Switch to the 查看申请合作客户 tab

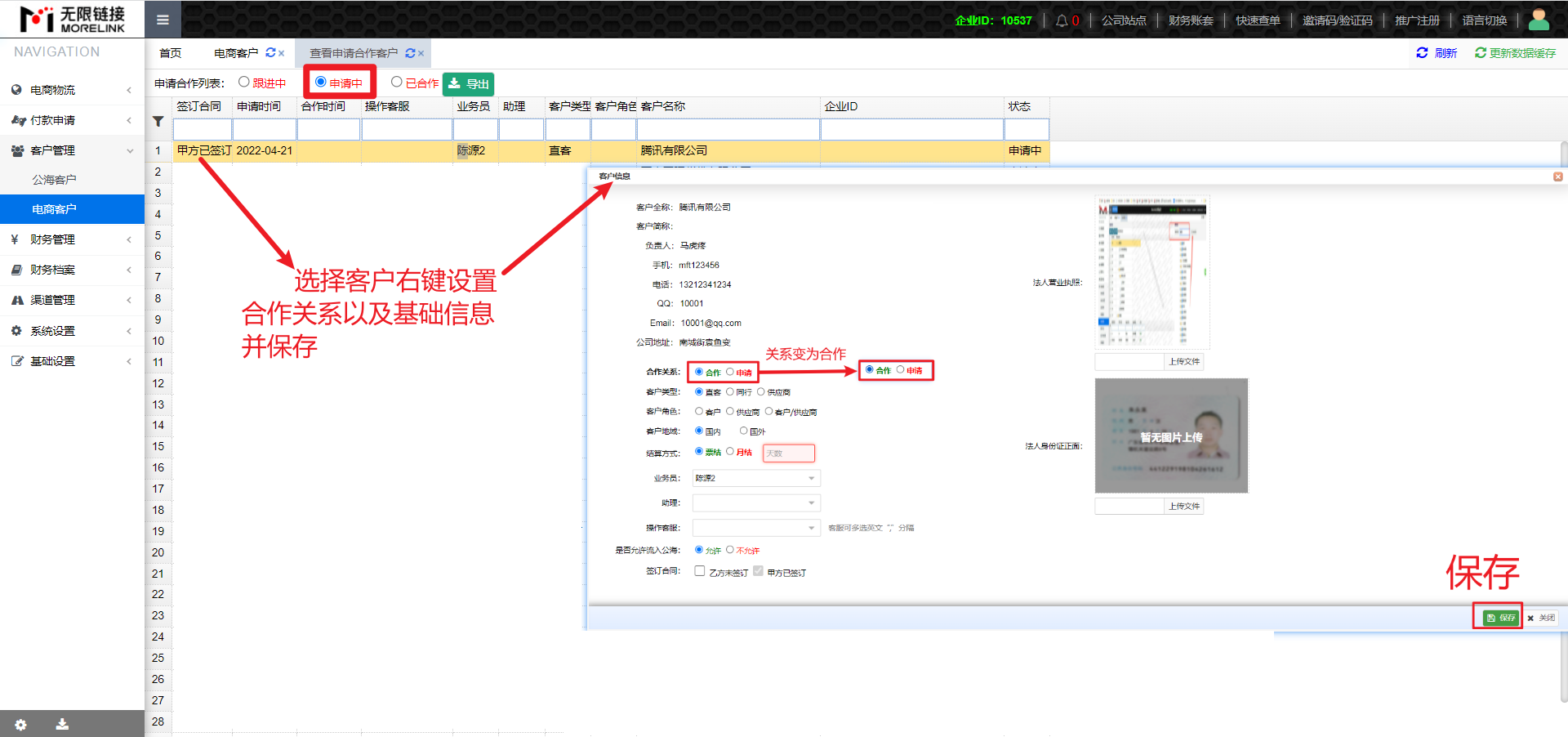tap(354, 53)
